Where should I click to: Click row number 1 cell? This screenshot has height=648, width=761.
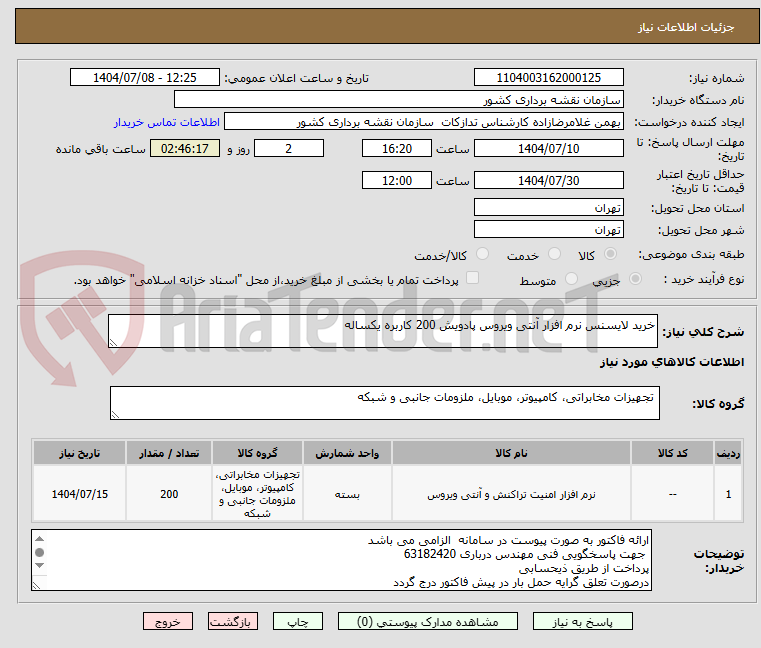pyautogui.click(x=728, y=494)
